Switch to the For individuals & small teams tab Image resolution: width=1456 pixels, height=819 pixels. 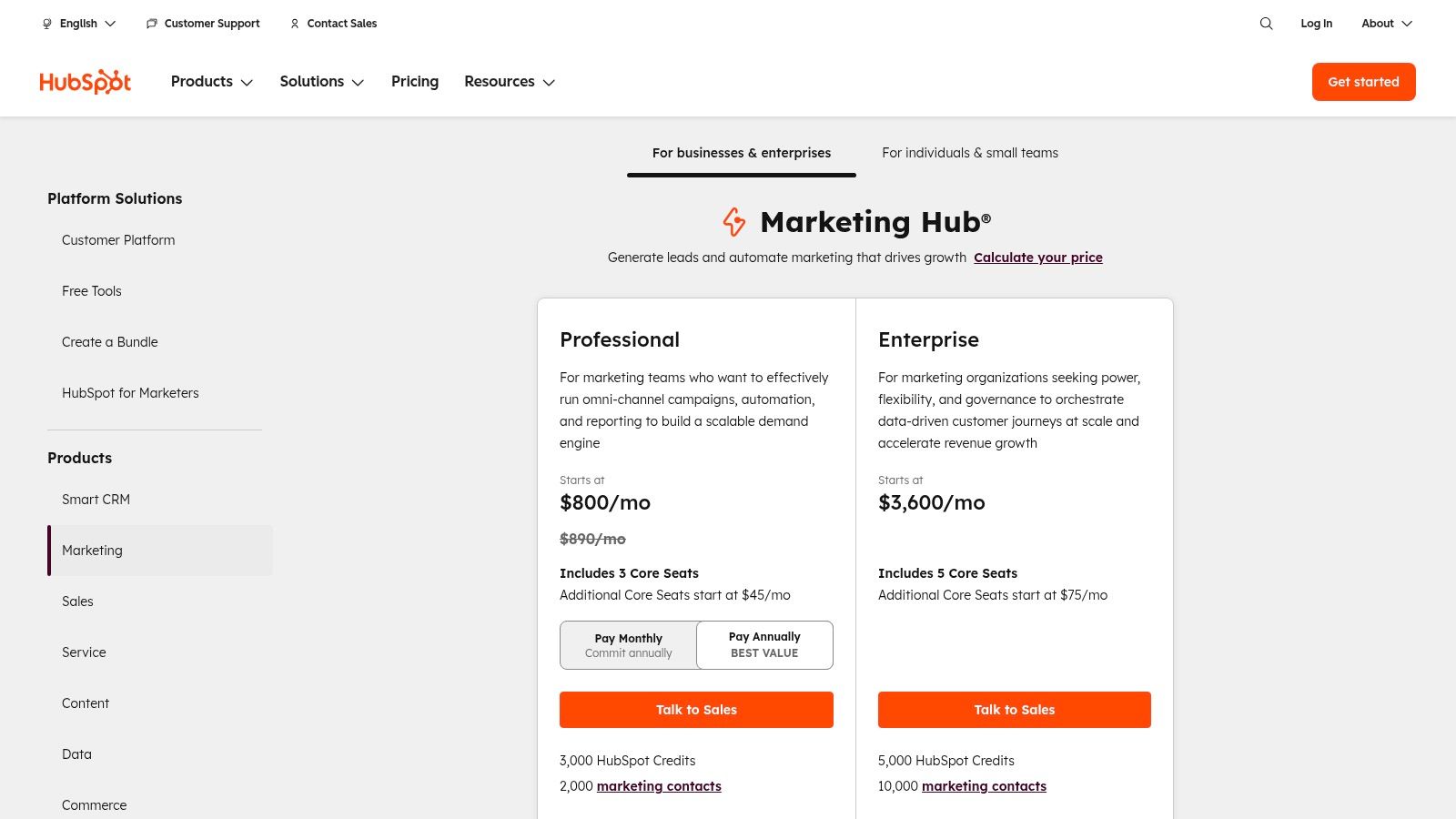point(970,153)
